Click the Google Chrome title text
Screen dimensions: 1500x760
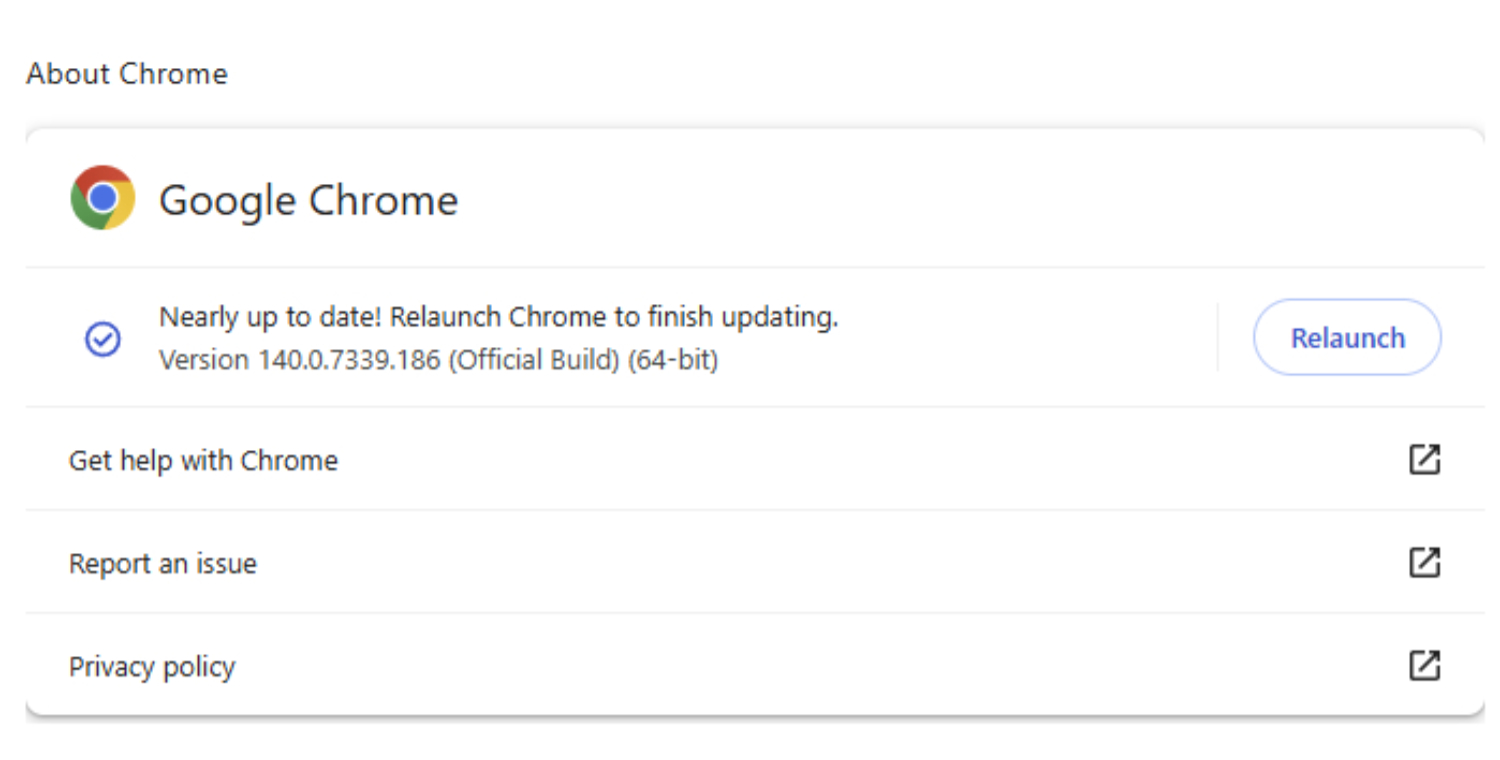308,200
